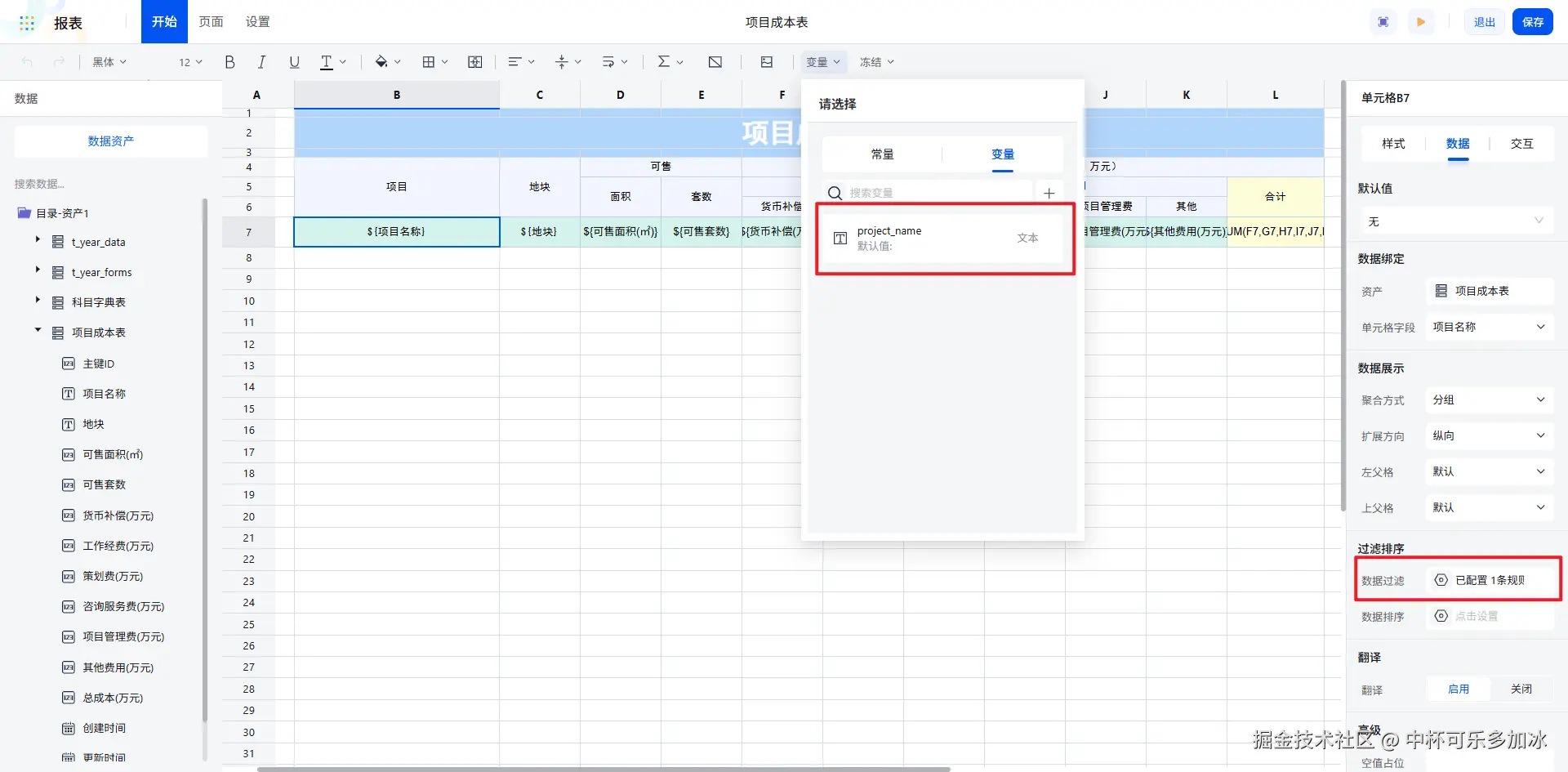Switch to the 常量 tab
This screenshot has width=1568, height=772.
coord(882,154)
